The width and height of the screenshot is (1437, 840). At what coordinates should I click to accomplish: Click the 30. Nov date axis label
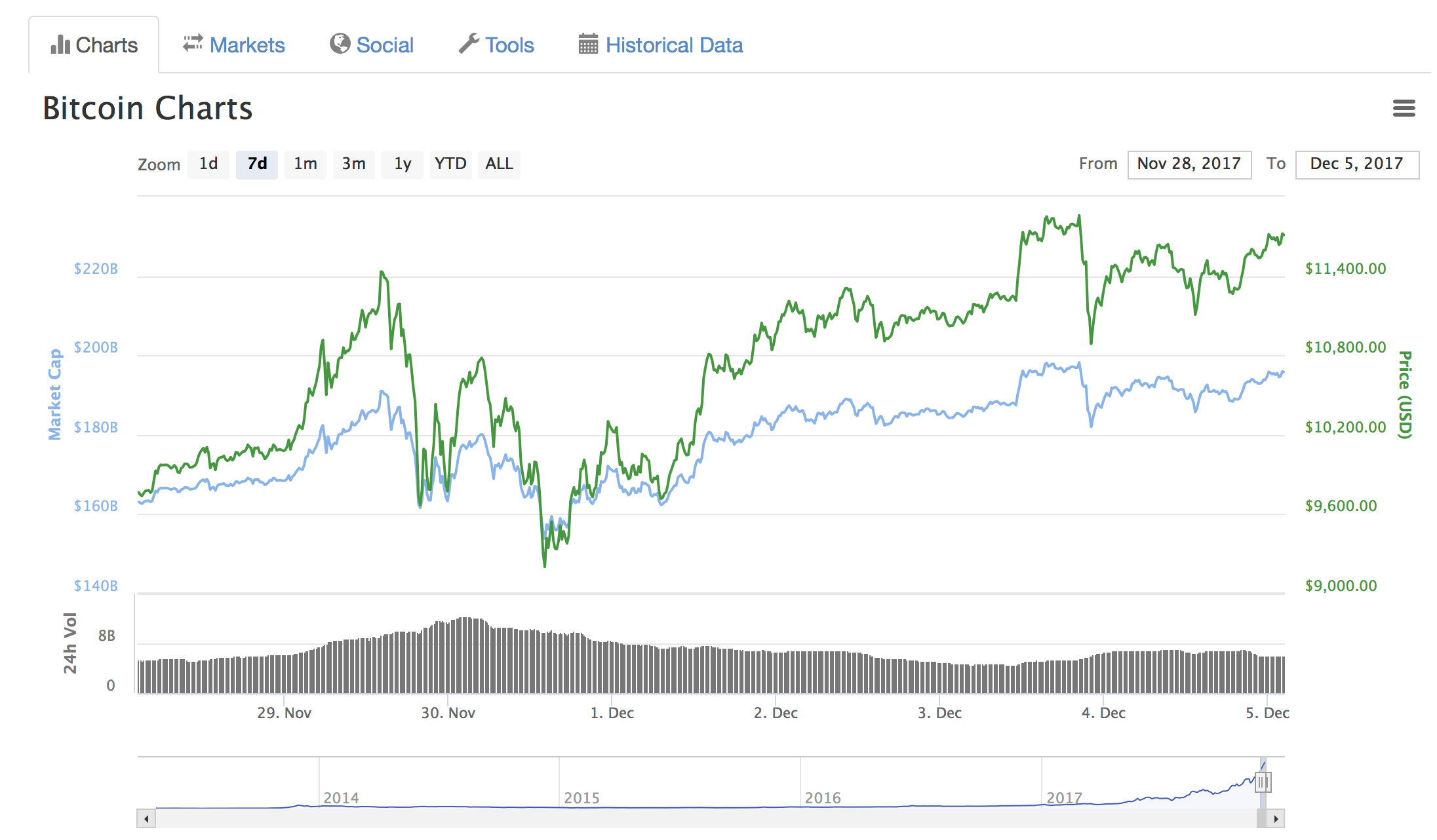448,713
